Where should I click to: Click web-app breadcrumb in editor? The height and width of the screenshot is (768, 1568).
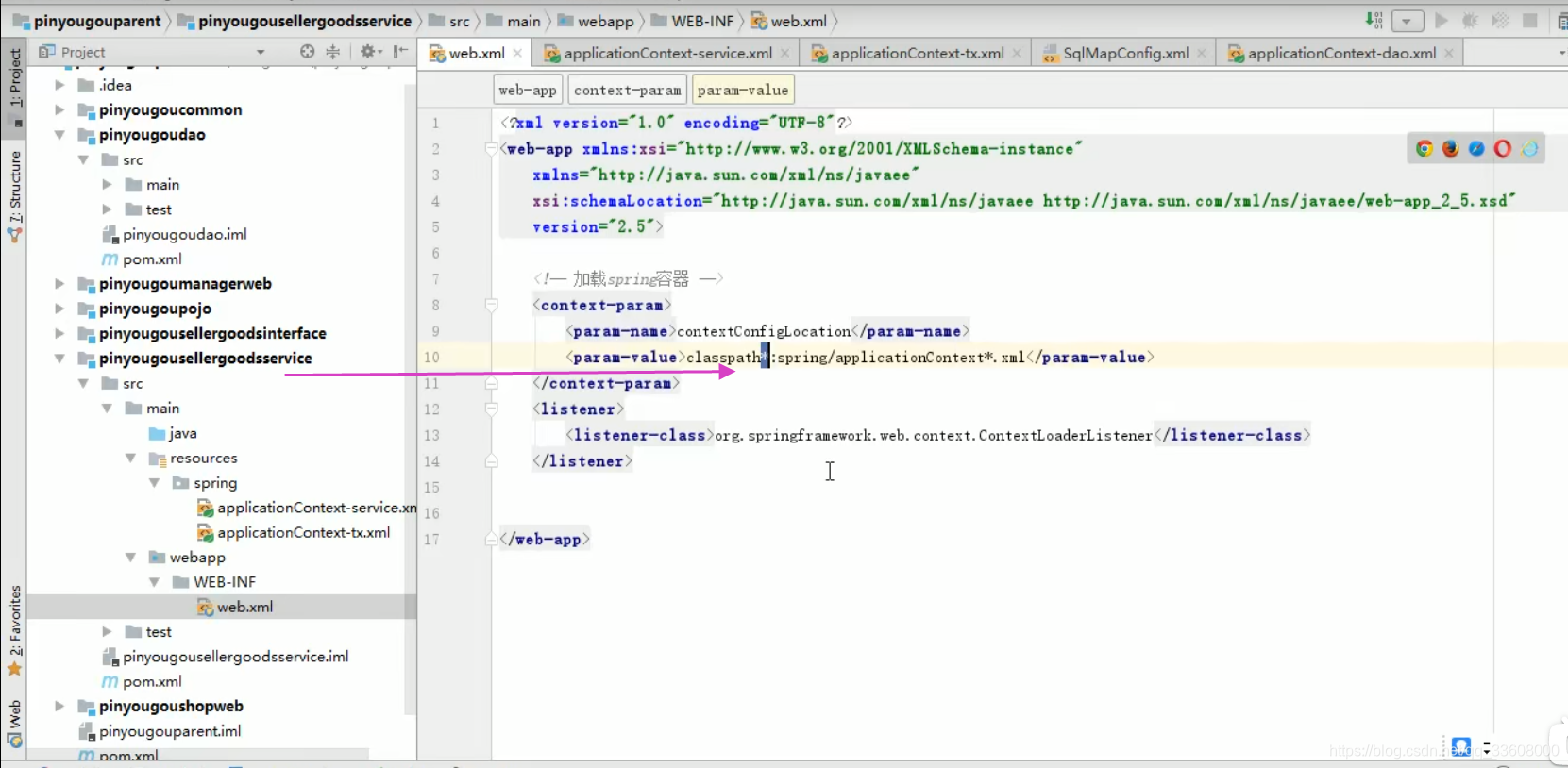pos(527,90)
